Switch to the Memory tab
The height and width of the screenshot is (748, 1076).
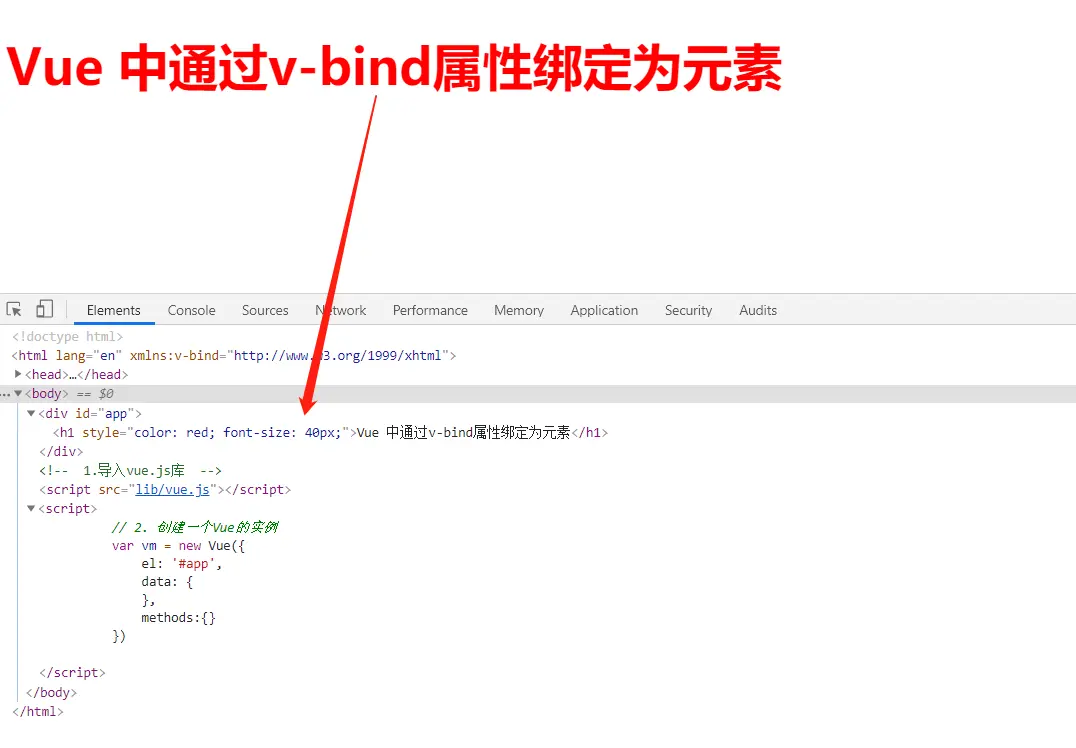click(x=519, y=310)
